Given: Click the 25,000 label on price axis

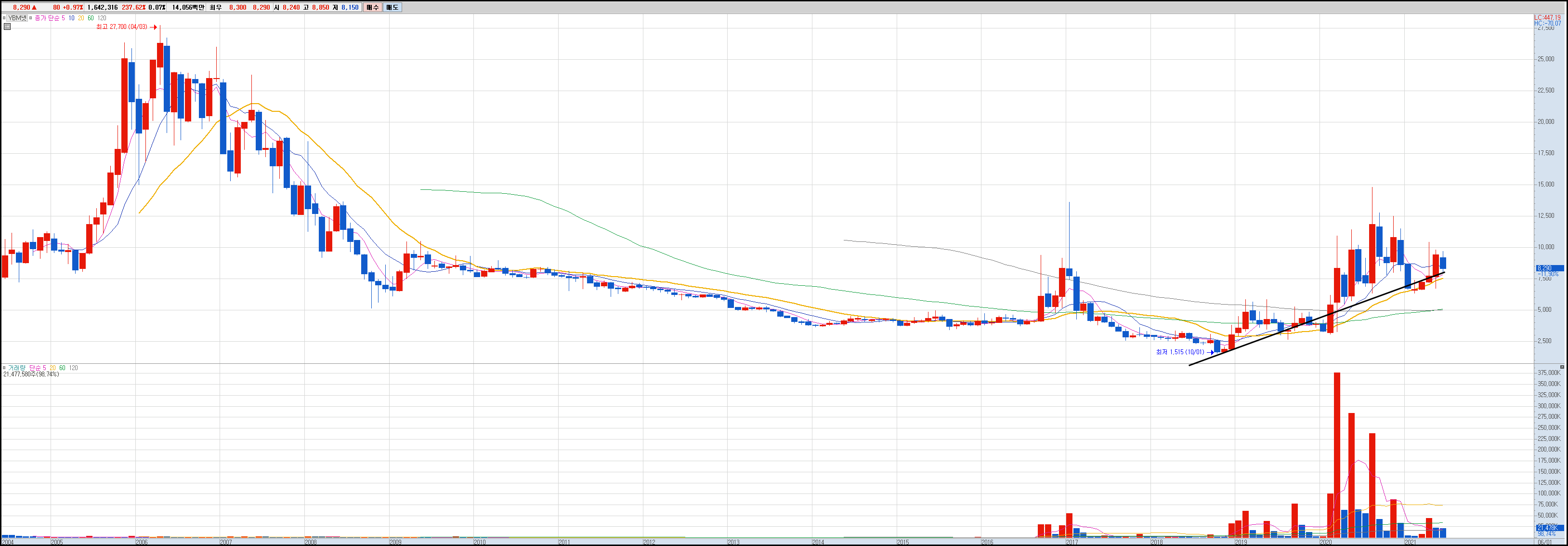Looking at the screenshot, I should click(1545, 59).
